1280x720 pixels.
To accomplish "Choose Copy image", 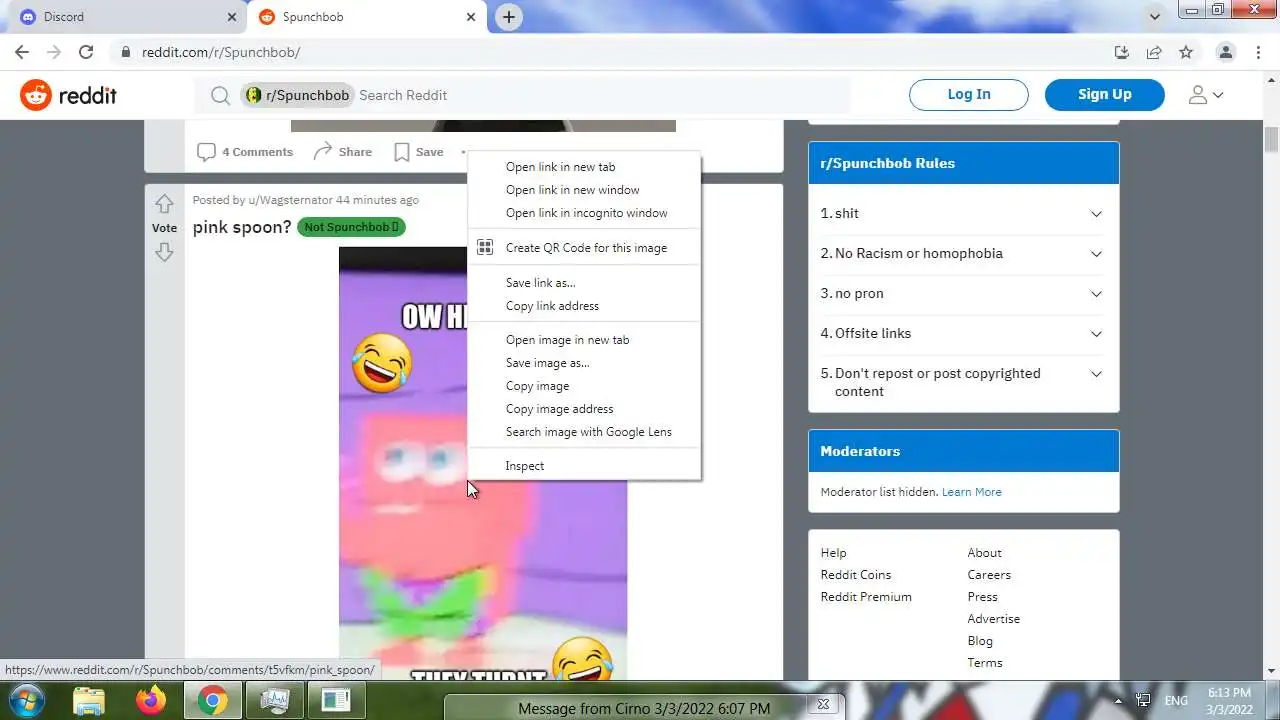I will click(584, 386).
